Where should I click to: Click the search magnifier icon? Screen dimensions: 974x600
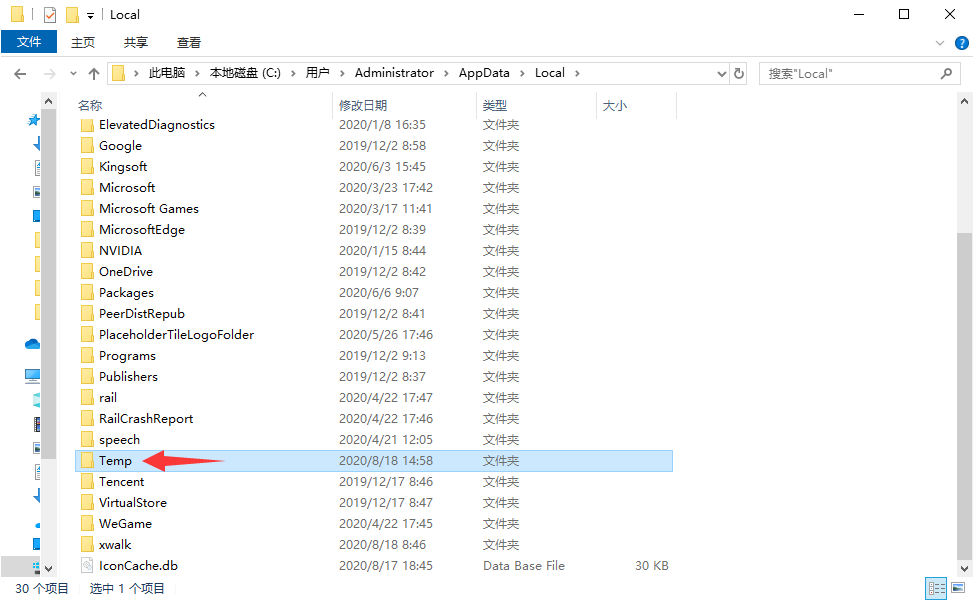pyautogui.click(x=946, y=73)
